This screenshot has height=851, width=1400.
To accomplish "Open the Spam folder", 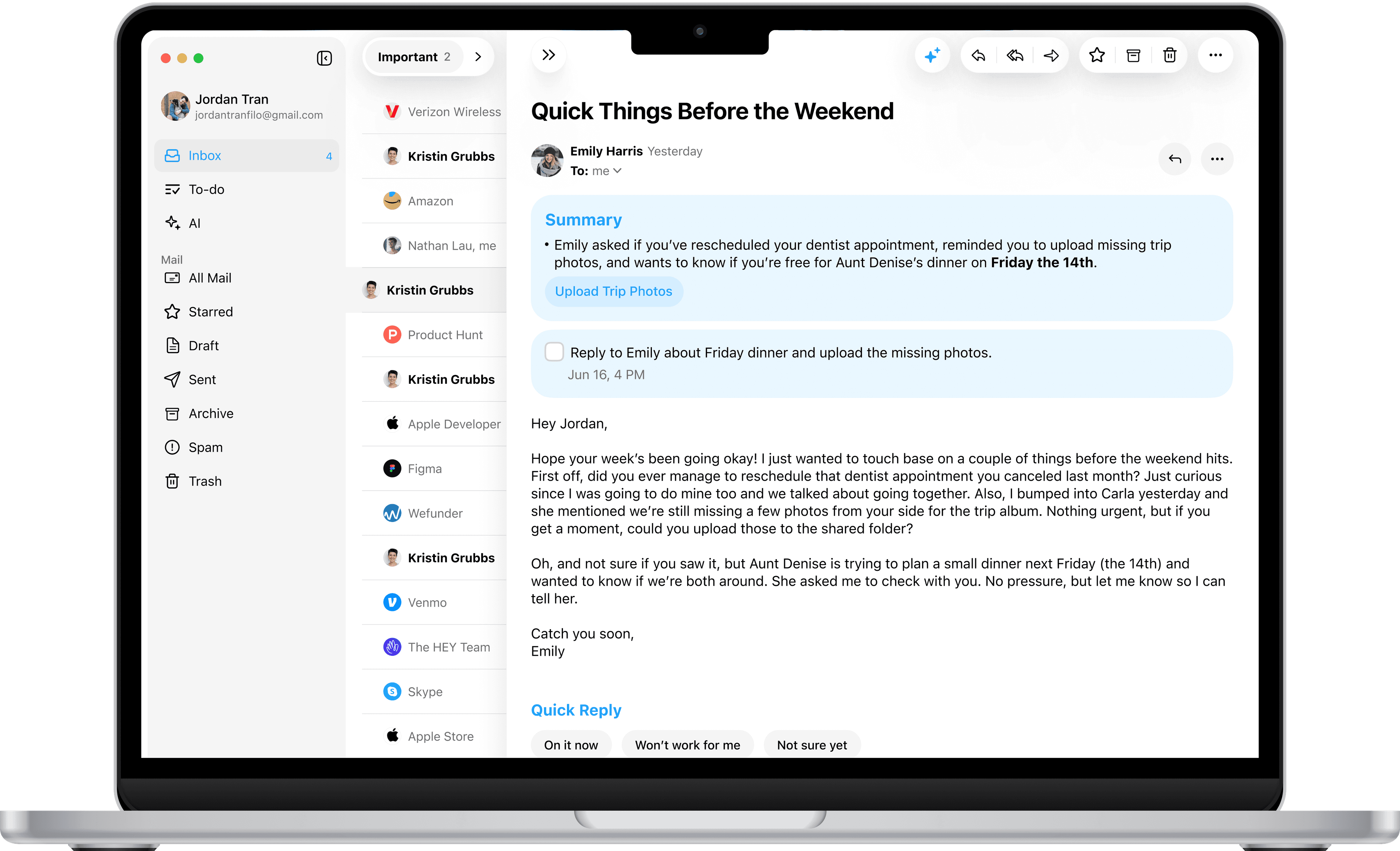I will [x=246, y=448].
